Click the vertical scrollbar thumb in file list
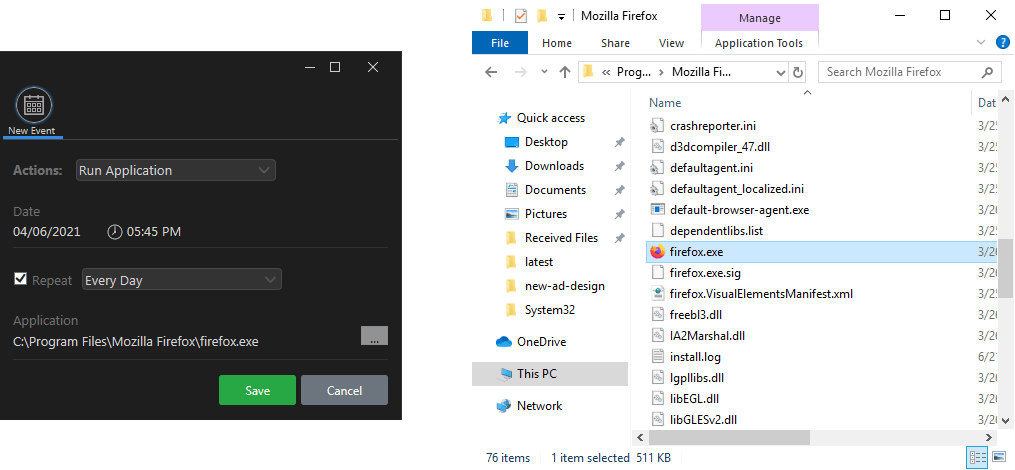Screen dimensions: 1015x470 point(1005,268)
